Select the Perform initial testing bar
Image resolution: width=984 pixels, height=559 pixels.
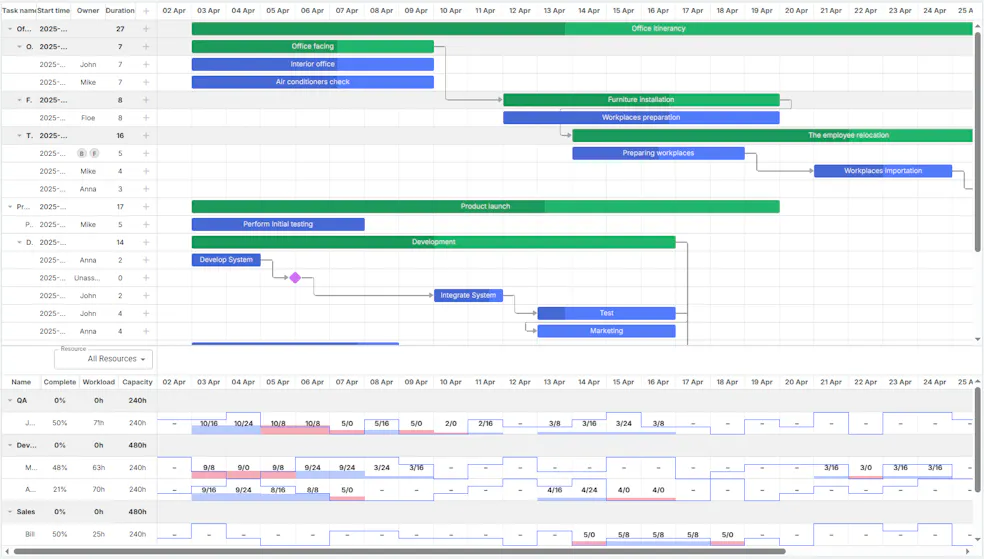278,224
